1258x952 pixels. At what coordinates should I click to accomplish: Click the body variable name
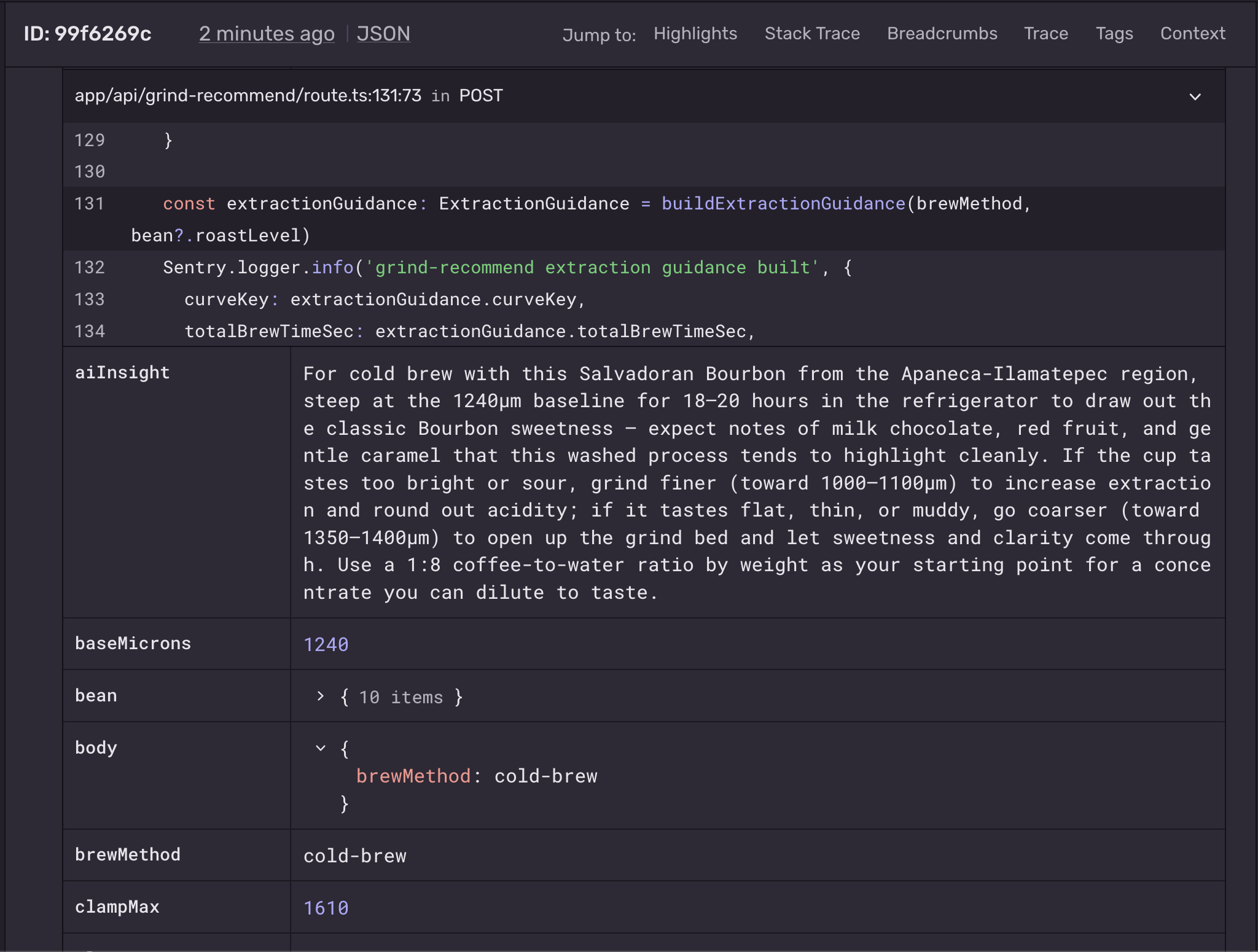96,748
